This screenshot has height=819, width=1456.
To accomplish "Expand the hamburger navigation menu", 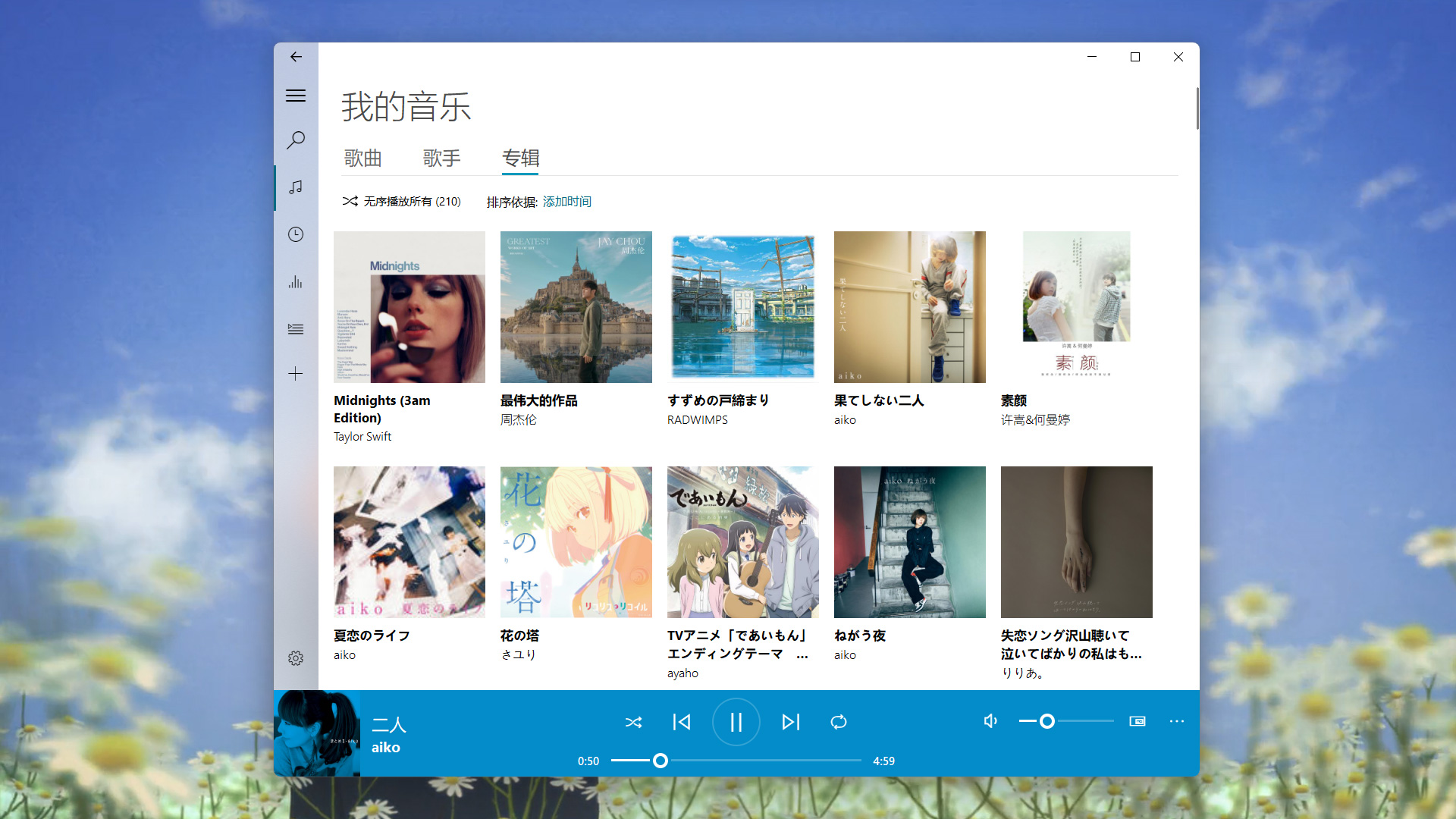I will [x=296, y=96].
